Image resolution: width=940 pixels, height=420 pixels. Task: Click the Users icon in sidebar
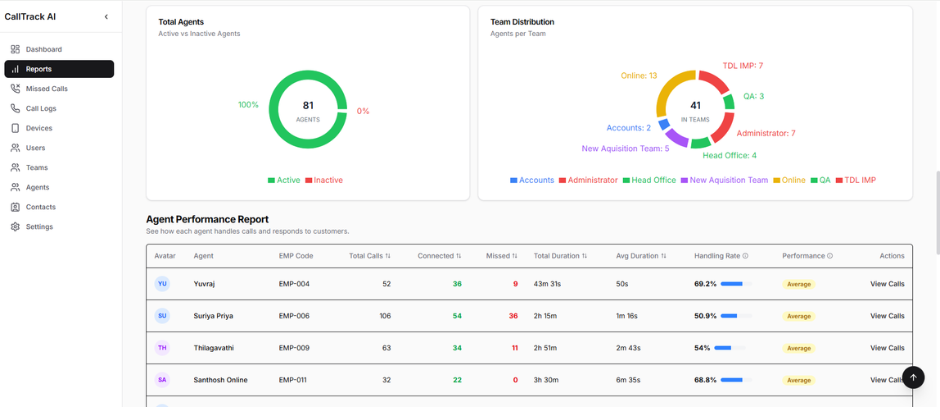(16, 148)
